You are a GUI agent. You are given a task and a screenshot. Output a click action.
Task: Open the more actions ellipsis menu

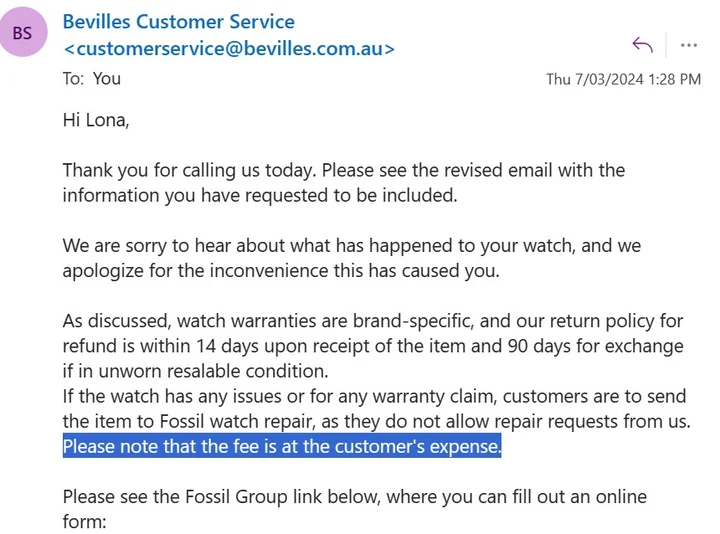tap(689, 45)
